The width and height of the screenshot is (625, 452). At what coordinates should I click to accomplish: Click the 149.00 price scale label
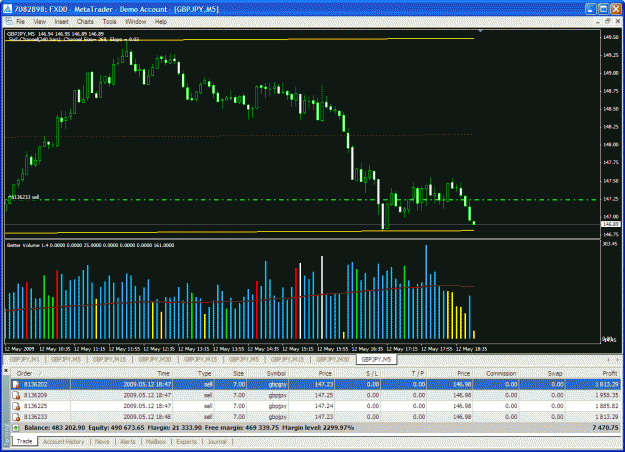[611, 73]
